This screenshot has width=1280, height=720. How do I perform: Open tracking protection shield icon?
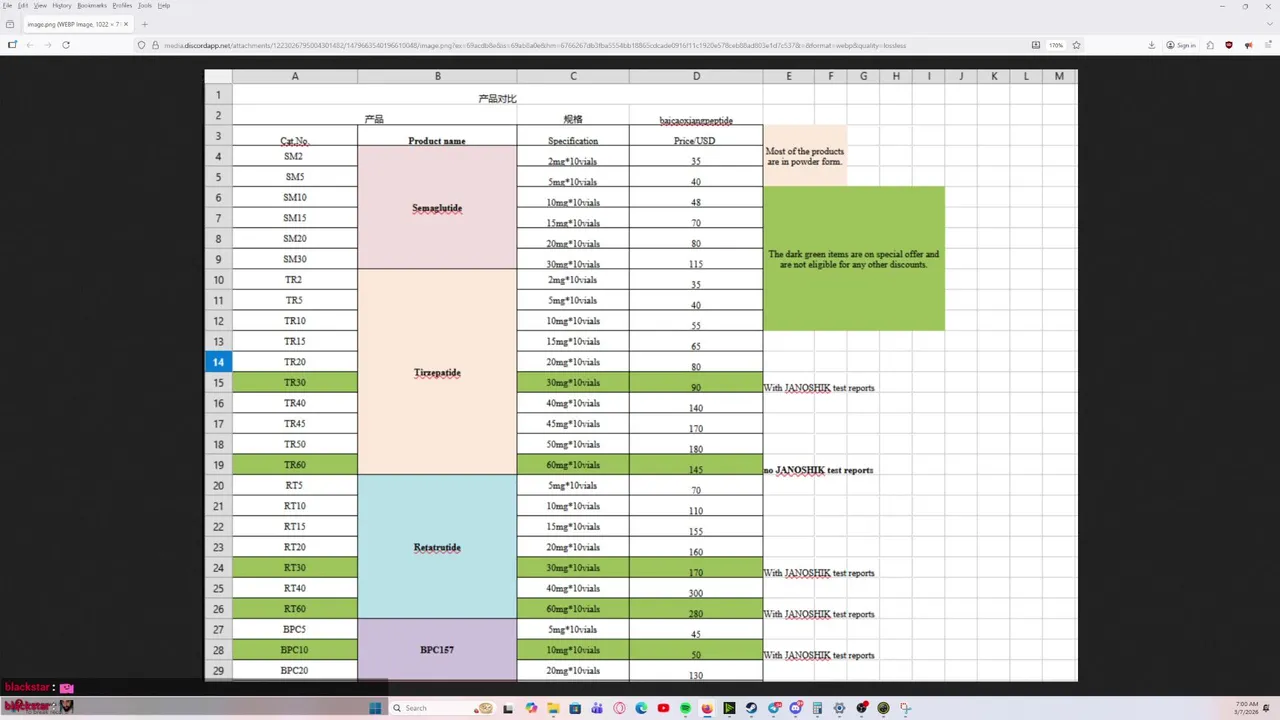click(142, 45)
